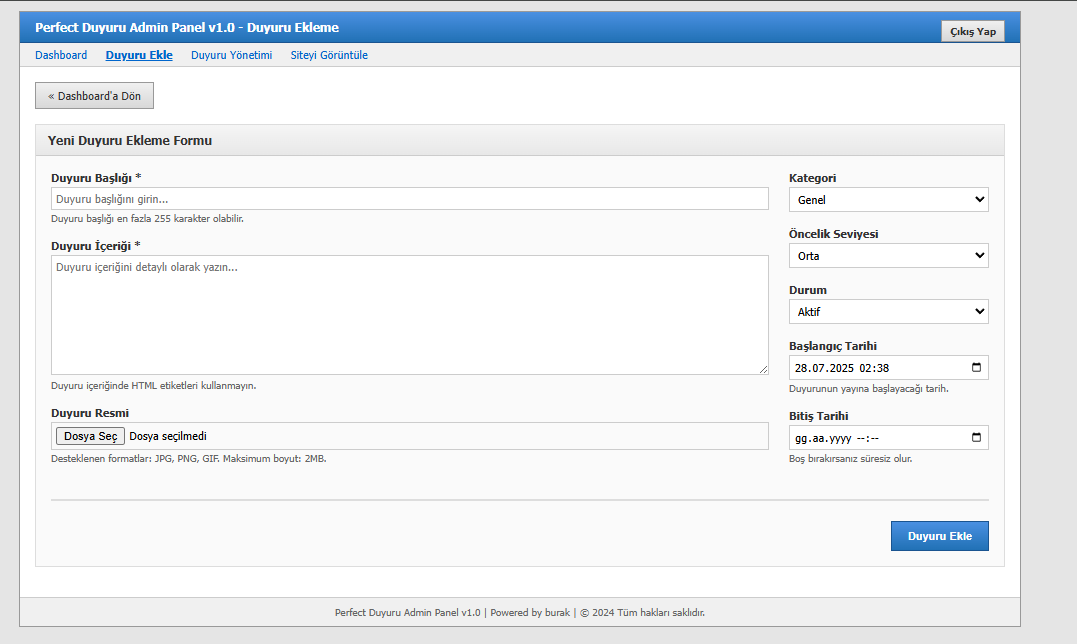This screenshot has height=644, width=1077.
Task: Click the Yeni Duyuru Ekleme Formu header
Action: 130,141
